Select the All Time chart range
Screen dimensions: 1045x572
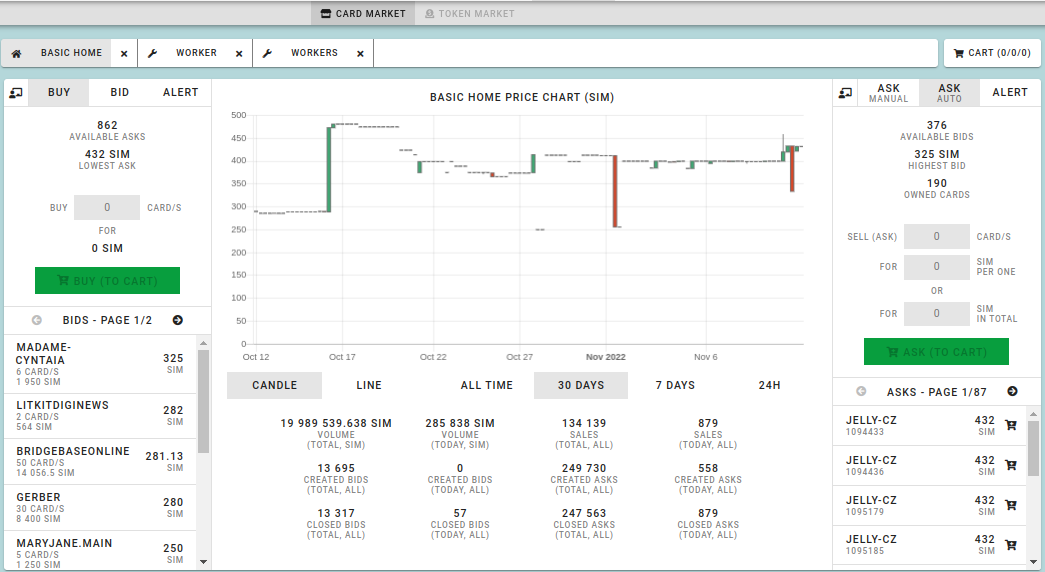tap(487, 385)
